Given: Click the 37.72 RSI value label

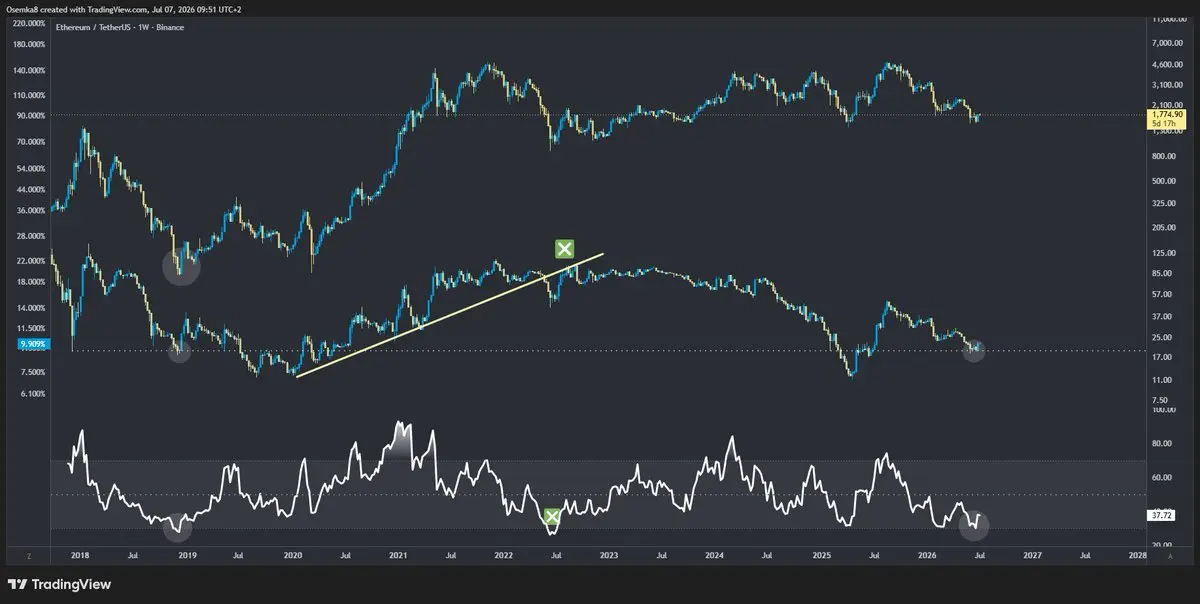Looking at the screenshot, I should 1162,516.
